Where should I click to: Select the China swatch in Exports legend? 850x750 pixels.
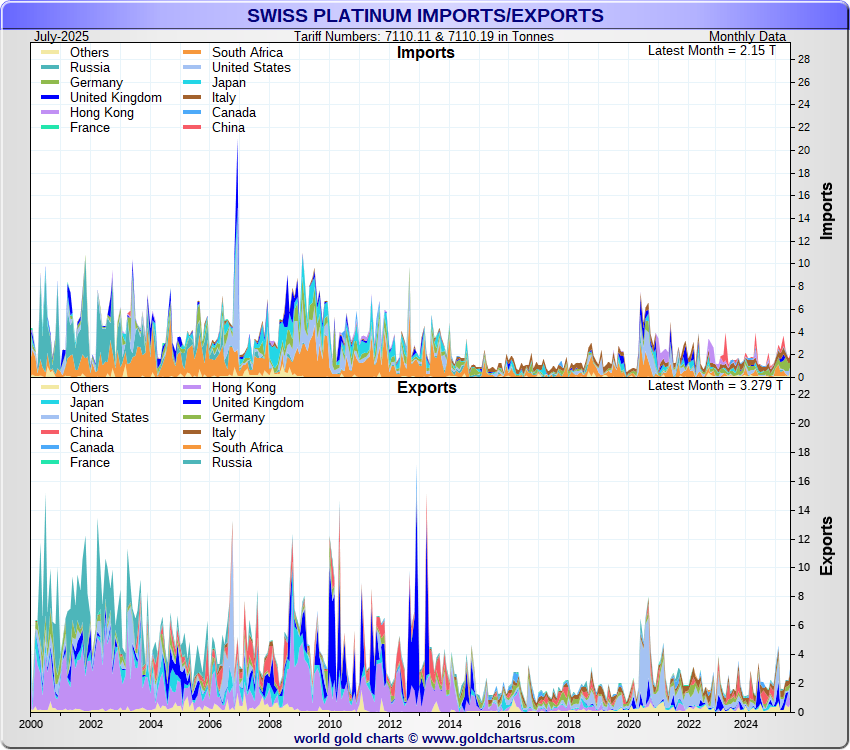pos(49,433)
